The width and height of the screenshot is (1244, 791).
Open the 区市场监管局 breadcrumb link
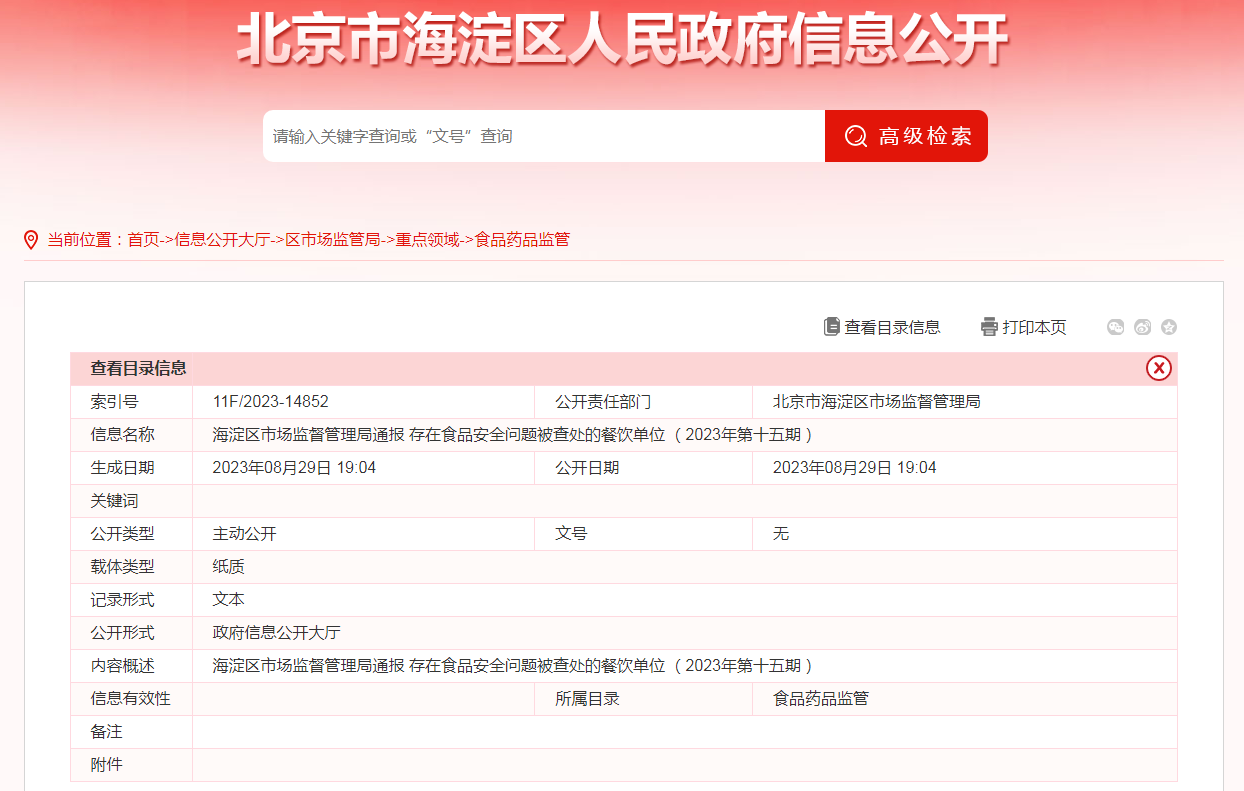pyautogui.click(x=333, y=240)
